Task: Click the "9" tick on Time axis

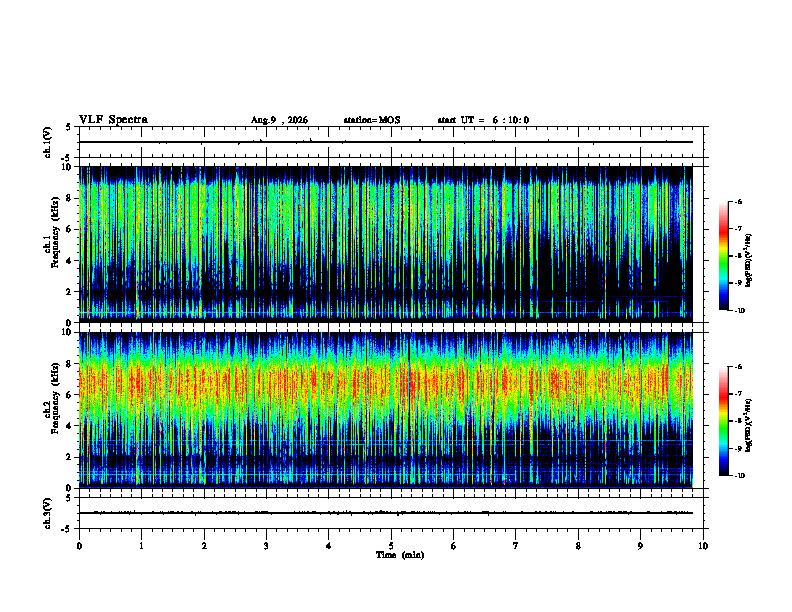Action: [640, 546]
